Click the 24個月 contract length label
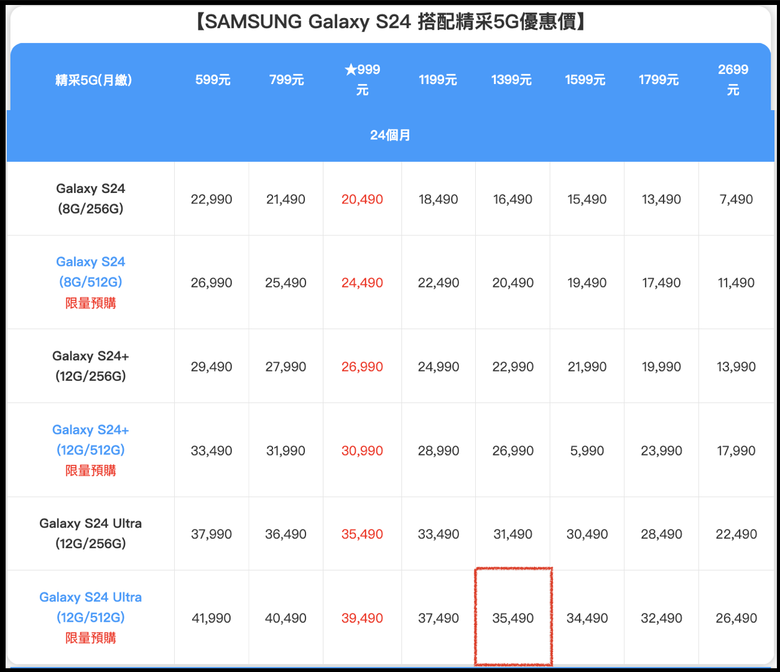780x672 pixels. click(x=390, y=135)
